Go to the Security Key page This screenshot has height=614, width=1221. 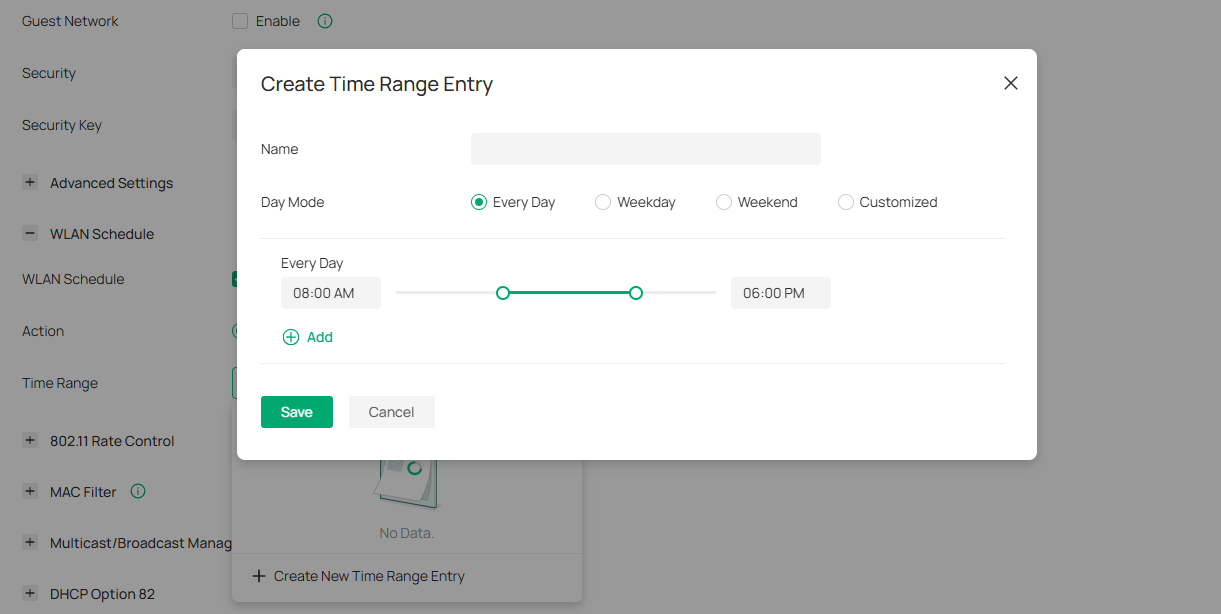61,124
